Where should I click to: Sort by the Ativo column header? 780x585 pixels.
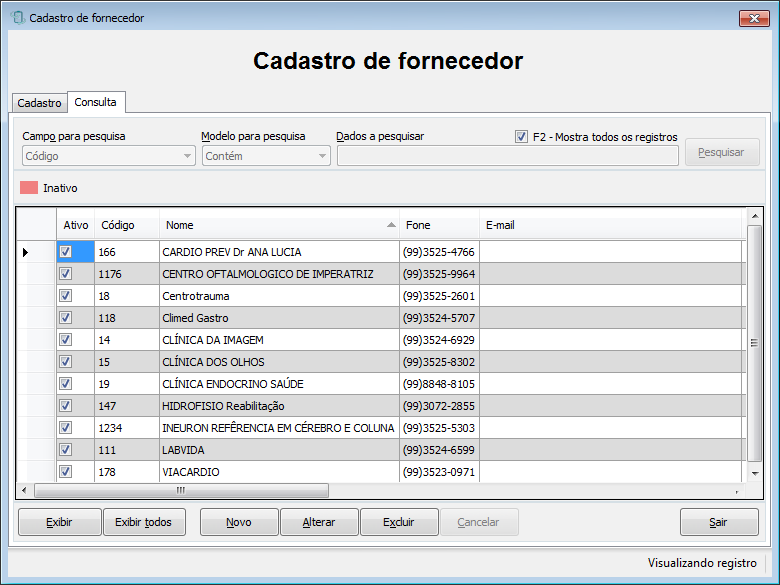[76, 225]
